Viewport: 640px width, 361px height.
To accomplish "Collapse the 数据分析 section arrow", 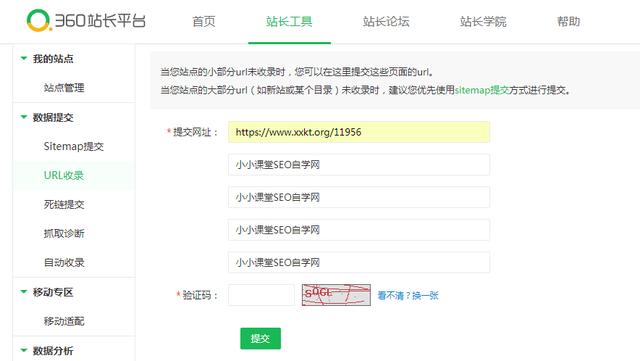I will coord(24,350).
